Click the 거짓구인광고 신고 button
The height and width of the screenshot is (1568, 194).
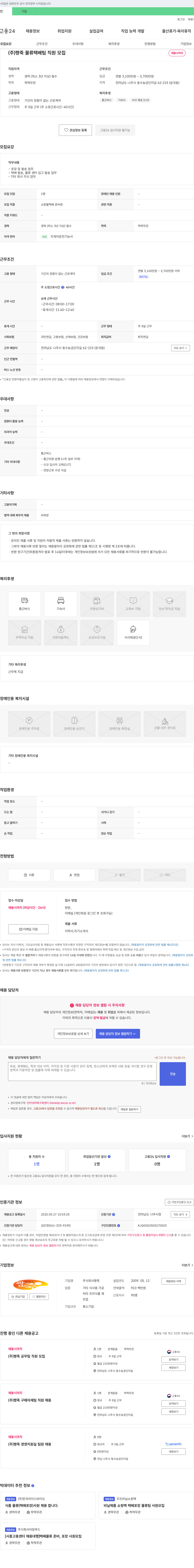pyautogui.click(x=179, y=1202)
